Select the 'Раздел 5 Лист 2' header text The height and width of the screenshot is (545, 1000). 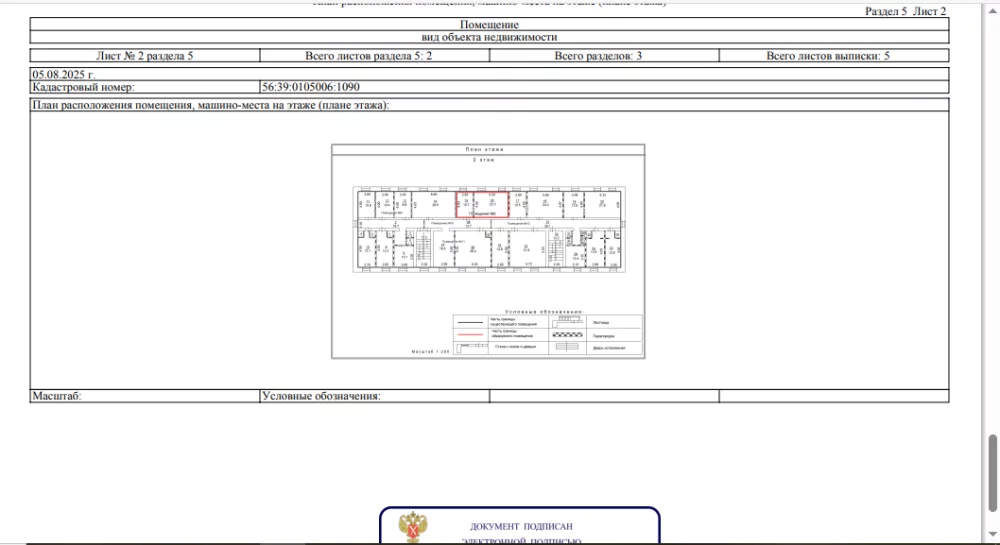[x=905, y=10]
